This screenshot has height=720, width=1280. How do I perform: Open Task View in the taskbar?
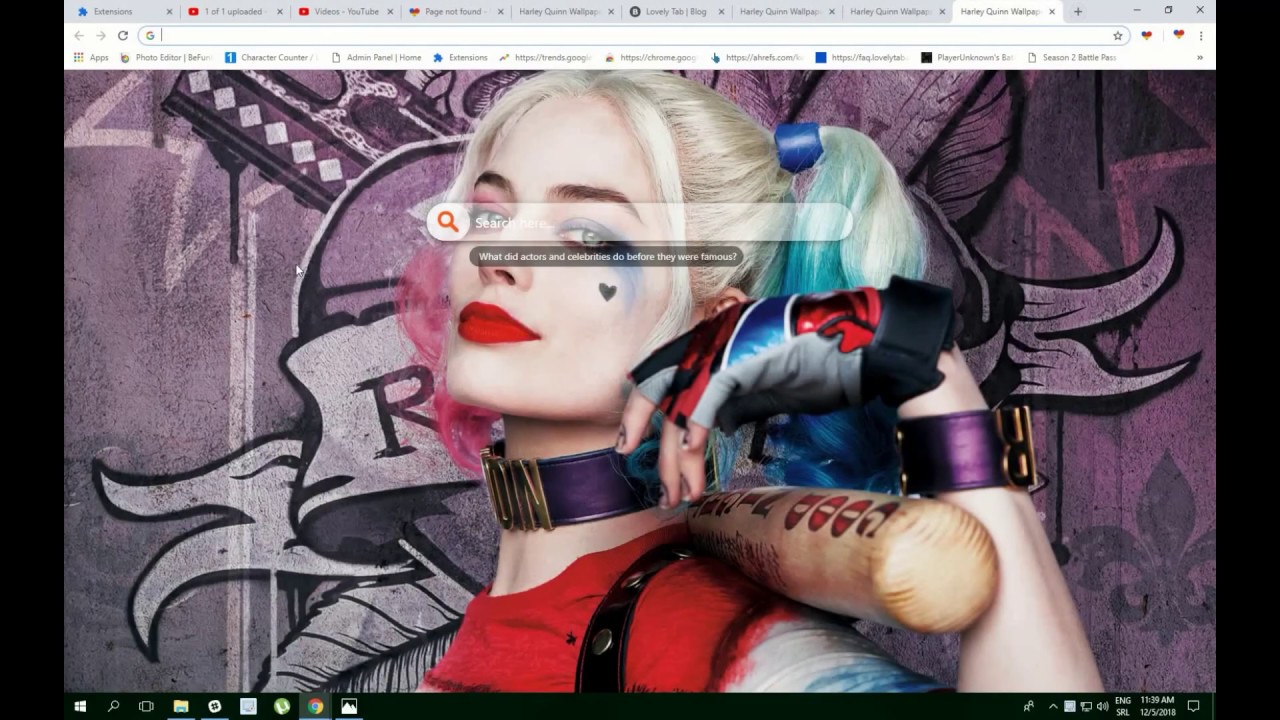coord(146,706)
